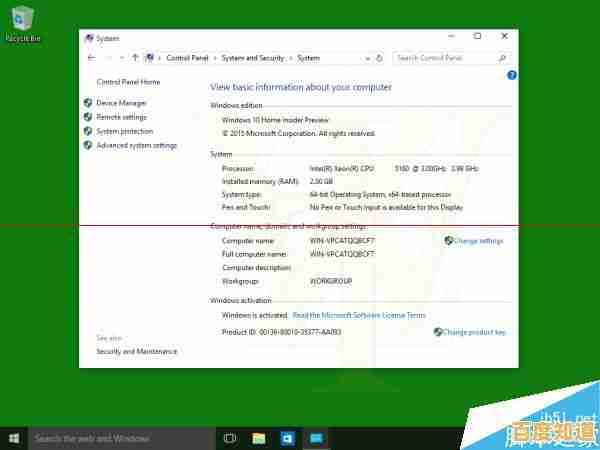The height and width of the screenshot is (450, 600).
Task: Click the Search Control Panel field
Action: (450, 58)
